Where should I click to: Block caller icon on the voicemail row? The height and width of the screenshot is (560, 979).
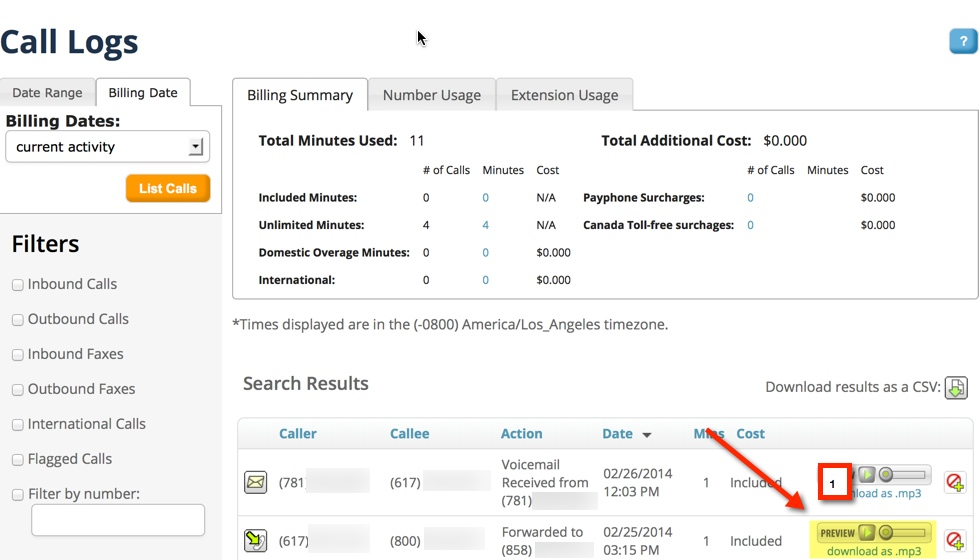[x=955, y=483]
